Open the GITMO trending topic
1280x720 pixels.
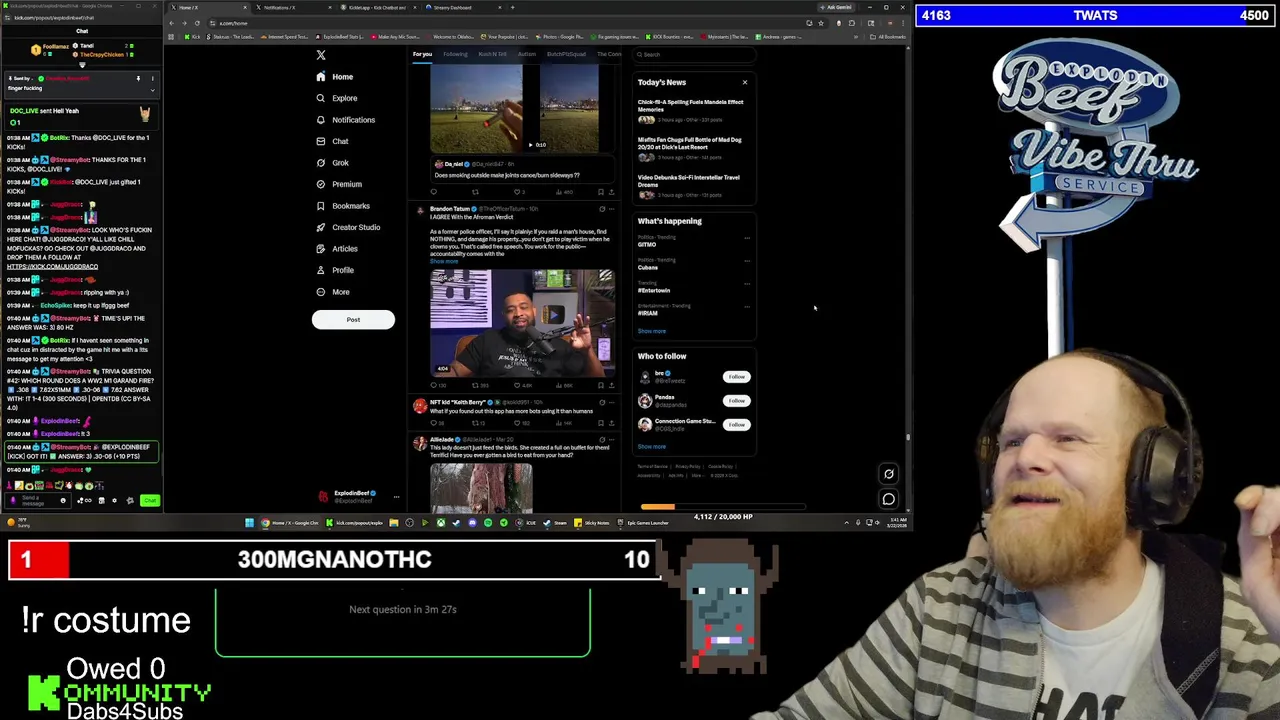[x=647, y=245]
